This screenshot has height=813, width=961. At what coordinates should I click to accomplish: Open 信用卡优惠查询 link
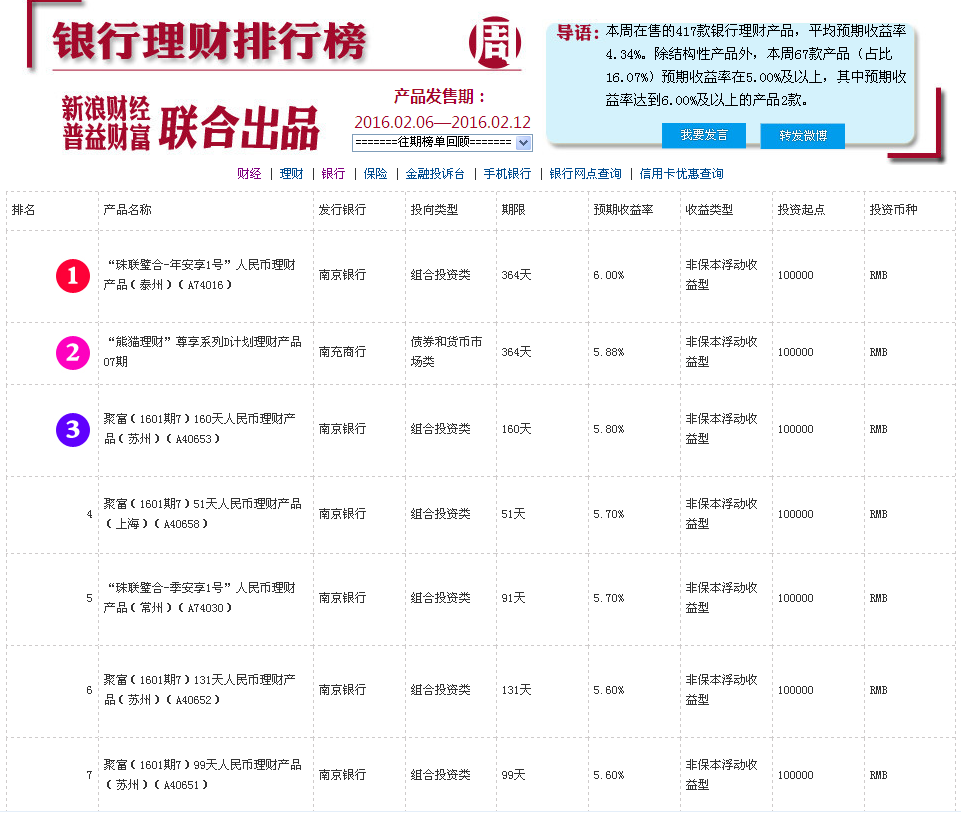click(681, 174)
